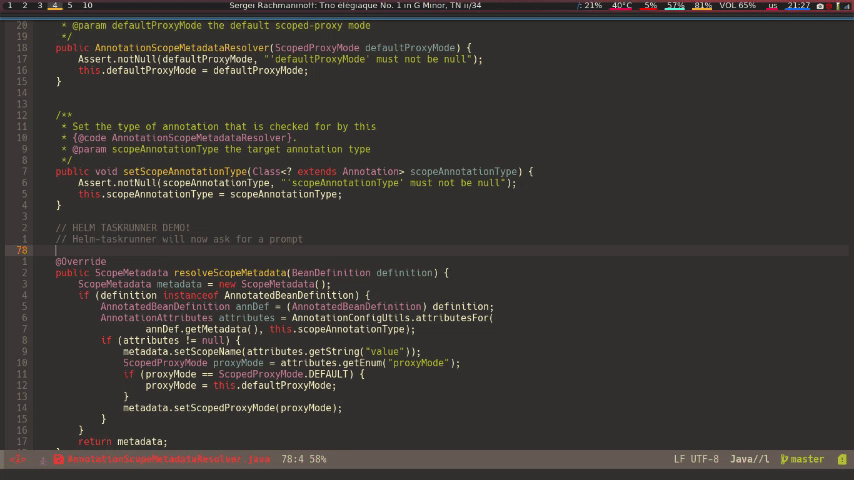Click the 78:4 cursor position in modeline
This screenshot has height=480, width=854.
click(292, 459)
